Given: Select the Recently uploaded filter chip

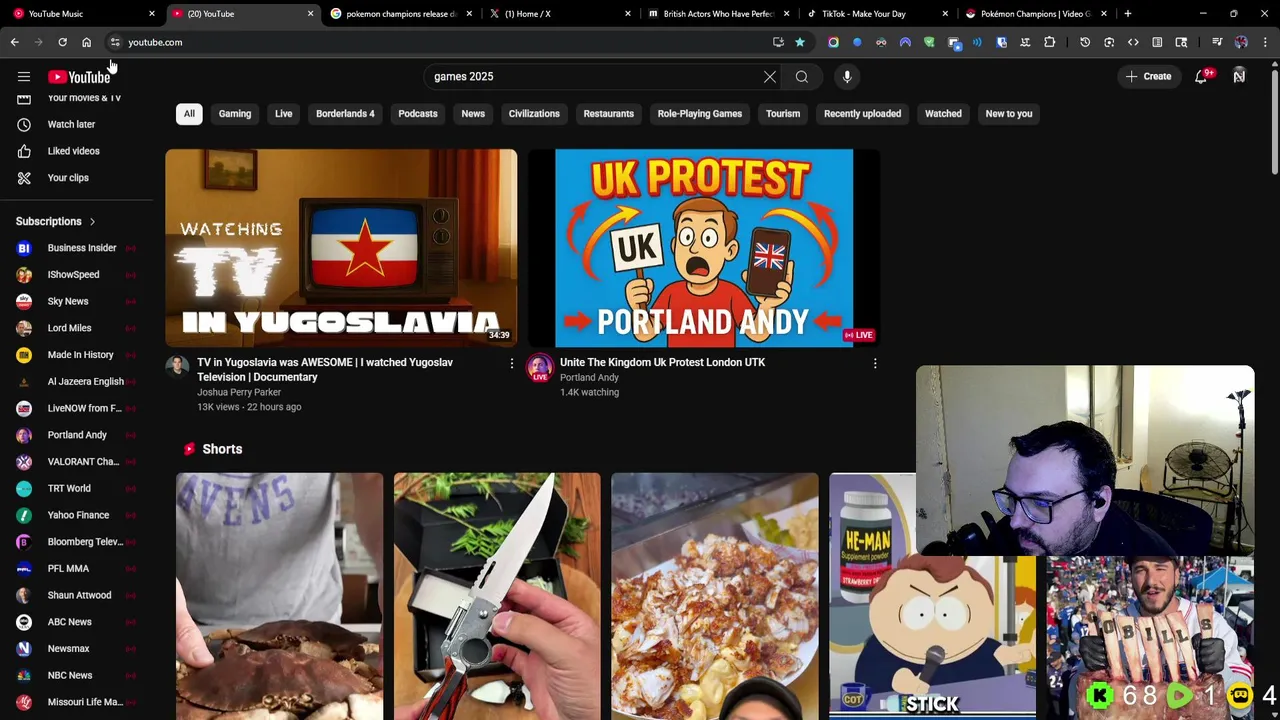Looking at the screenshot, I should point(862,114).
